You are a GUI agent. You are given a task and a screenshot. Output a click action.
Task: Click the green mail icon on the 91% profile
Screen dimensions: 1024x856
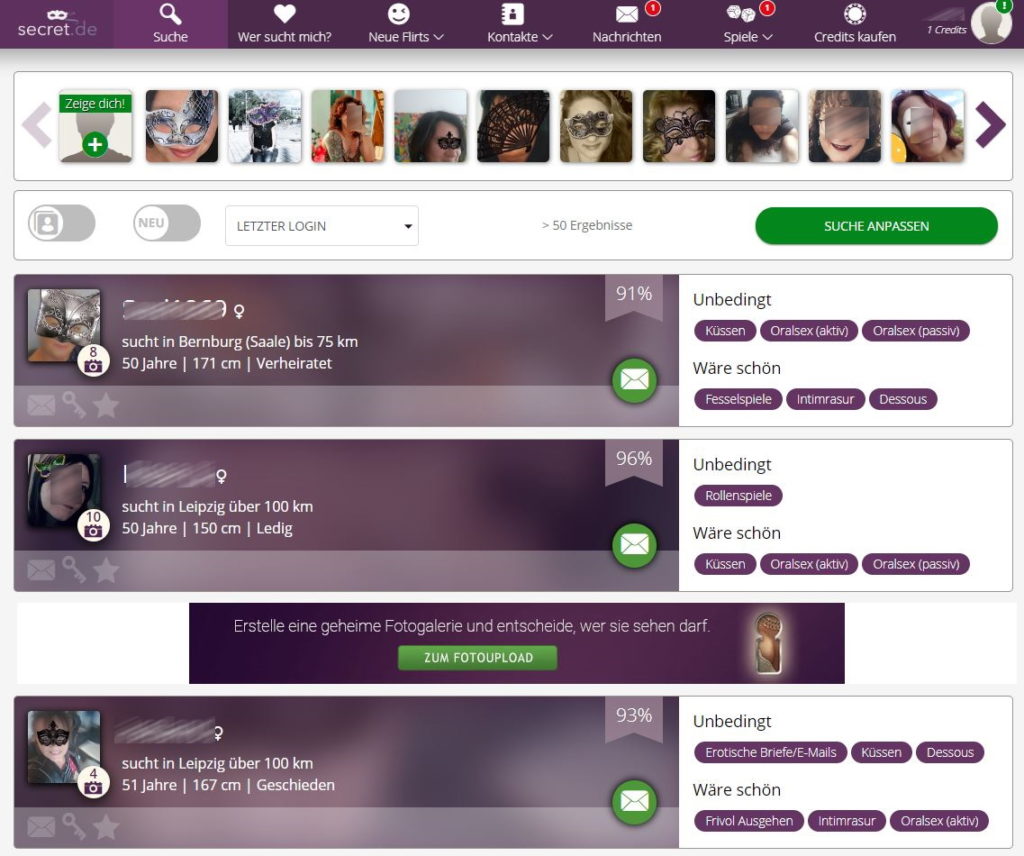click(x=634, y=379)
